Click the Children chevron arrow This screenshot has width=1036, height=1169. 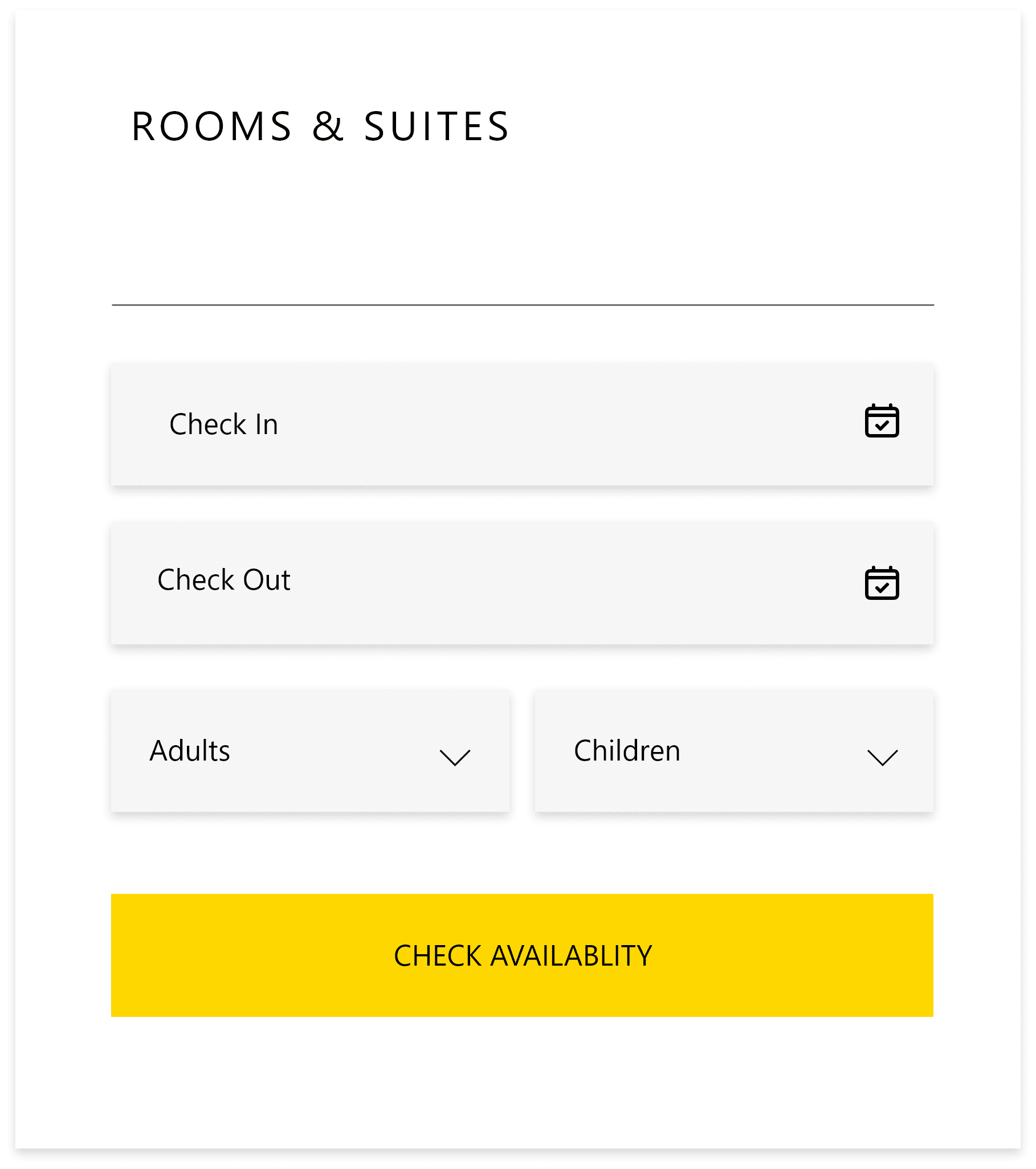coord(882,757)
